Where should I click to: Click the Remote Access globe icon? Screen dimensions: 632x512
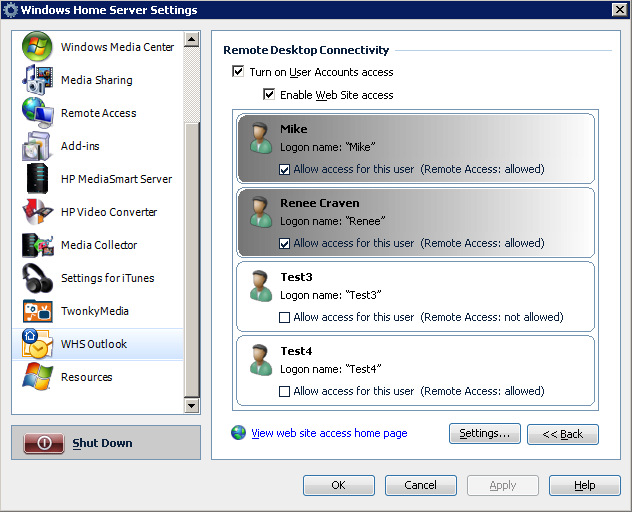[x=37, y=112]
